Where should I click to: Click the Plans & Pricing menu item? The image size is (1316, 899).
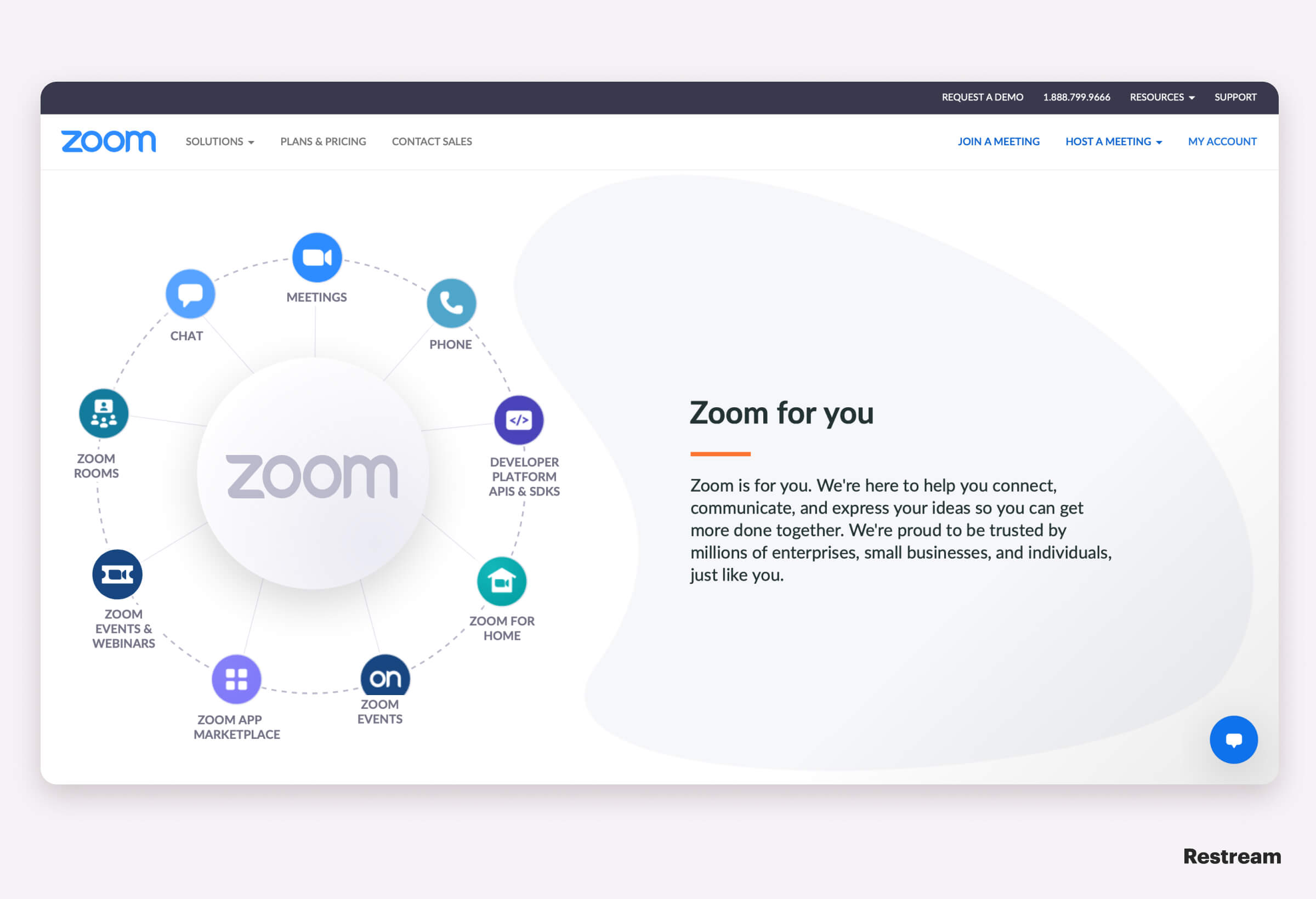(x=323, y=141)
